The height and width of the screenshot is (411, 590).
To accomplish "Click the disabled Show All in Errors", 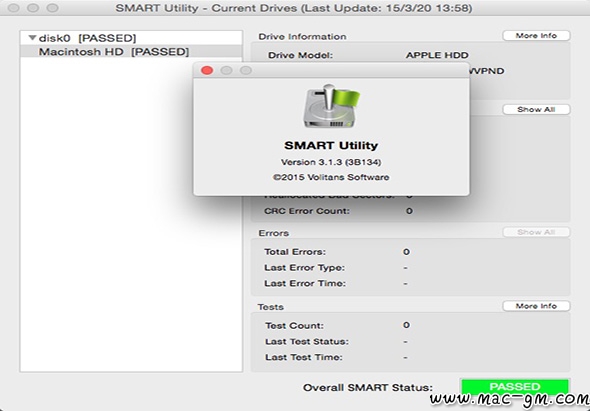I will coord(536,232).
